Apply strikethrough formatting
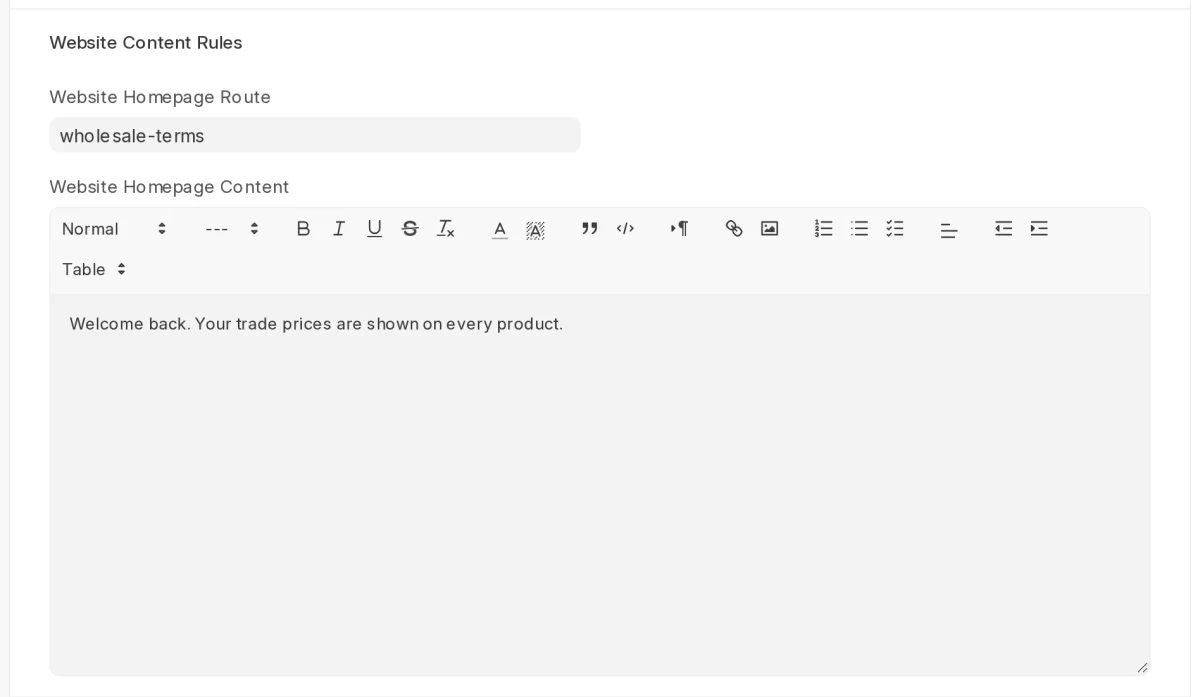The width and height of the screenshot is (1200, 697). 410,229
